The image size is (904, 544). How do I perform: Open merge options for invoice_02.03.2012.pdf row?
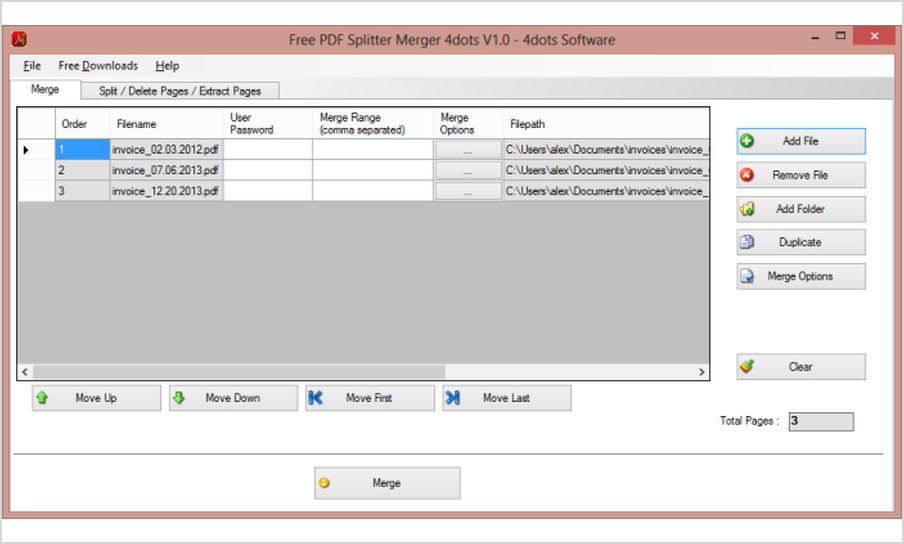coord(468,150)
